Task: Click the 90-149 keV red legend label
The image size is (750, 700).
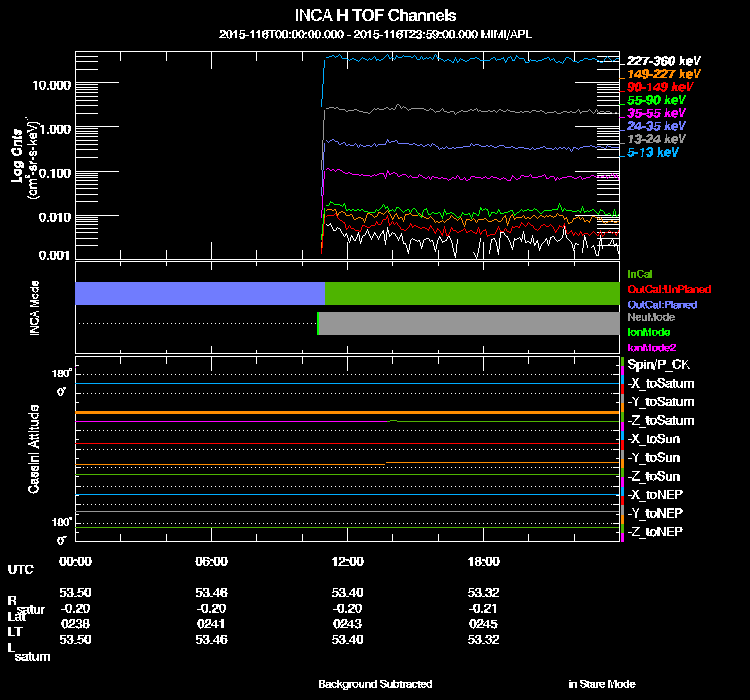Action: 660,87
